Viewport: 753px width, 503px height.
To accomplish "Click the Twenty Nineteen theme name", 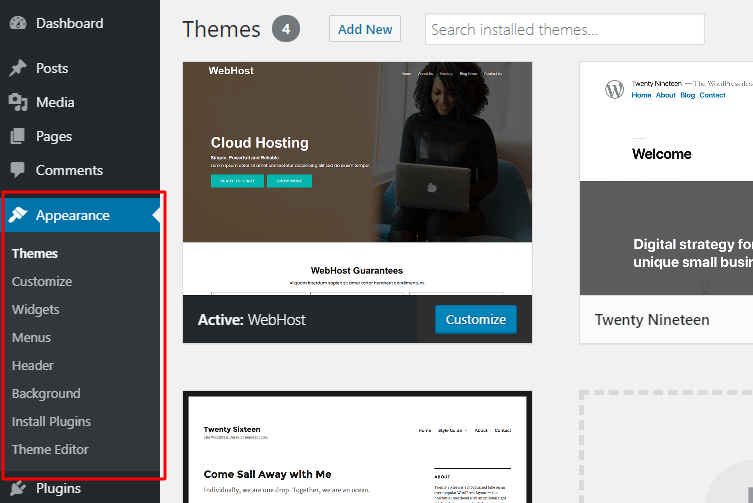I will point(652,320).
